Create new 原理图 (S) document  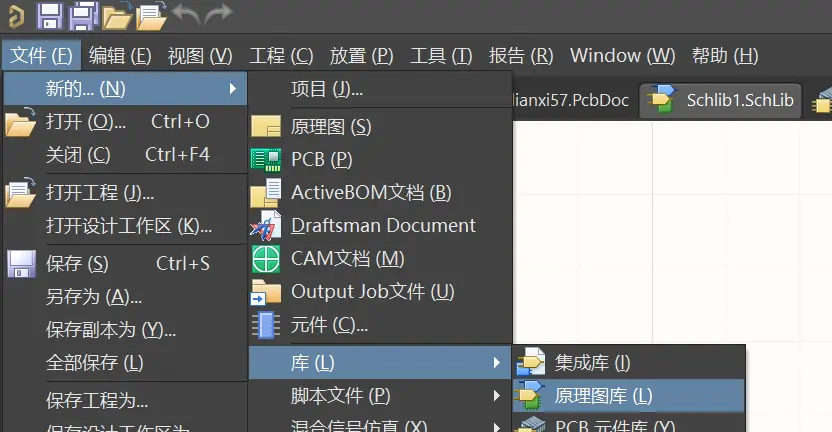click(x=380, y=126)
